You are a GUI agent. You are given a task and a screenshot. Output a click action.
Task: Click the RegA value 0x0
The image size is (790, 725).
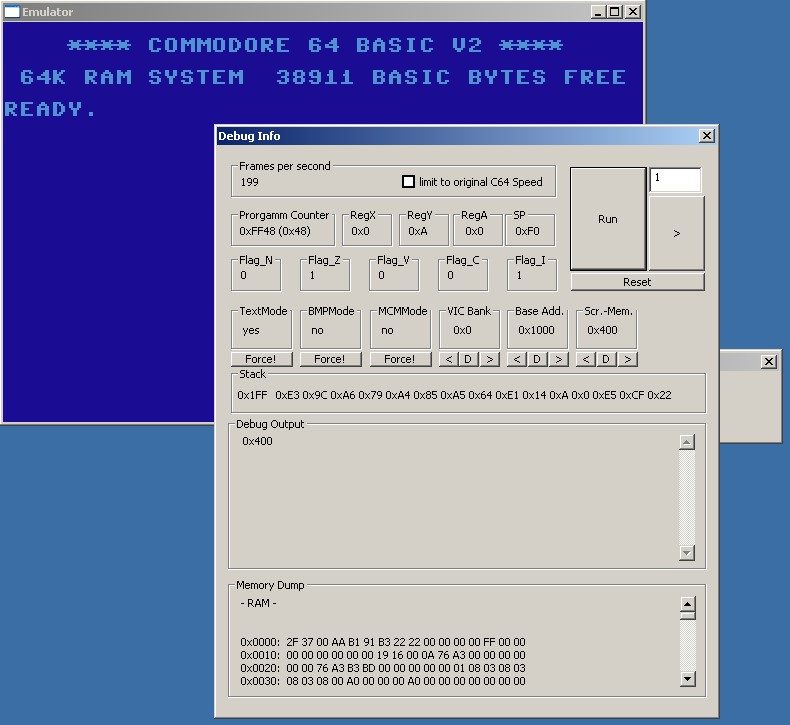point(474,231)
